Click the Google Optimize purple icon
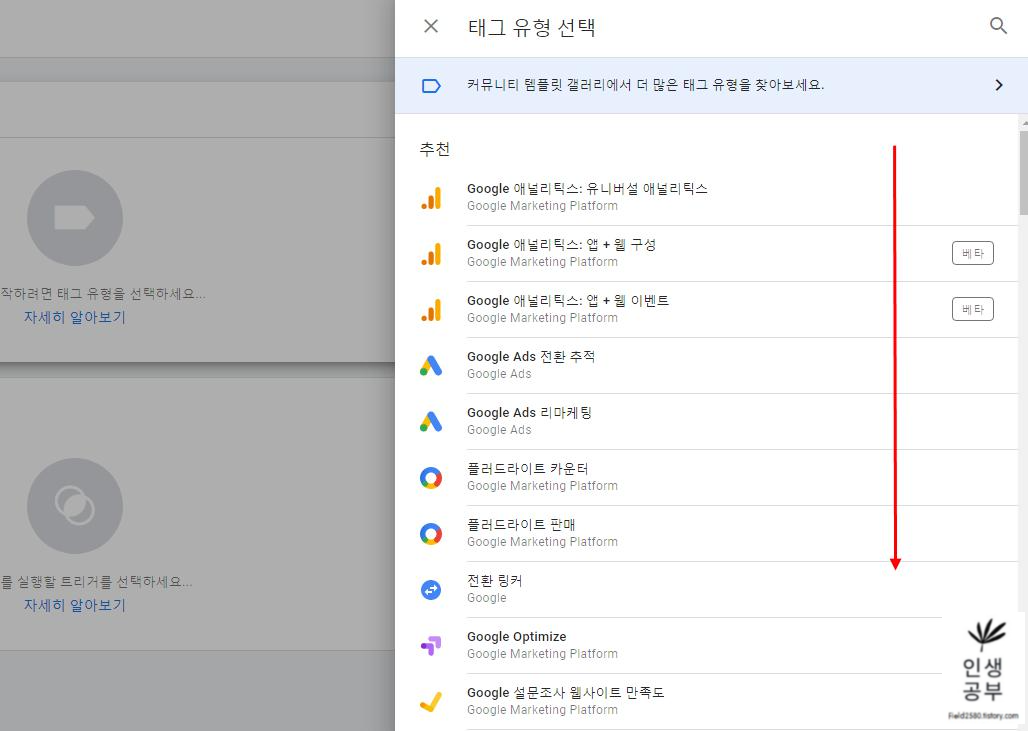This screenshot has width=1028, height=731. point(431,646)
